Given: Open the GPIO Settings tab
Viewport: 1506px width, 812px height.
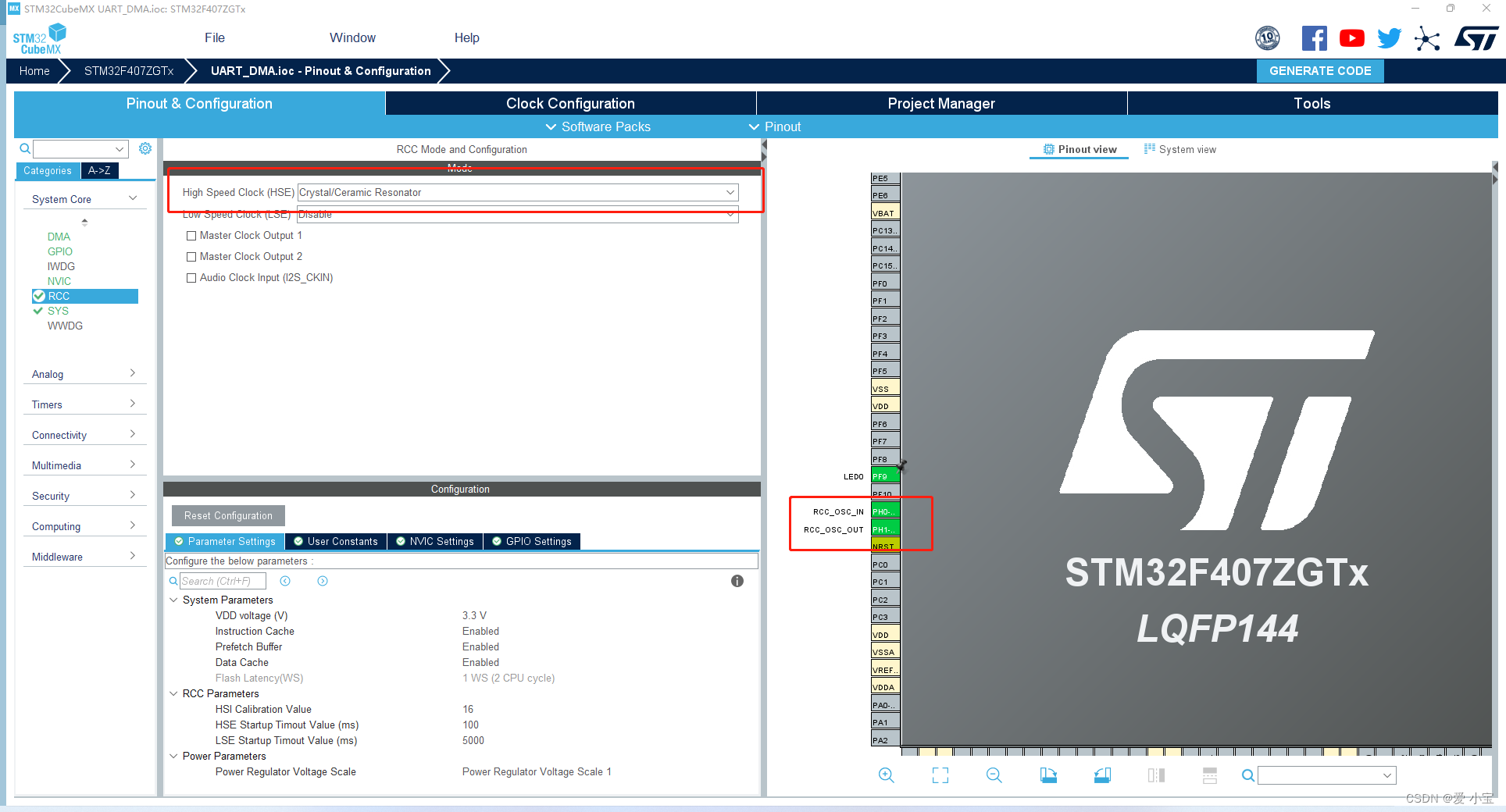Looking at the screenshot, I should 532,541.
